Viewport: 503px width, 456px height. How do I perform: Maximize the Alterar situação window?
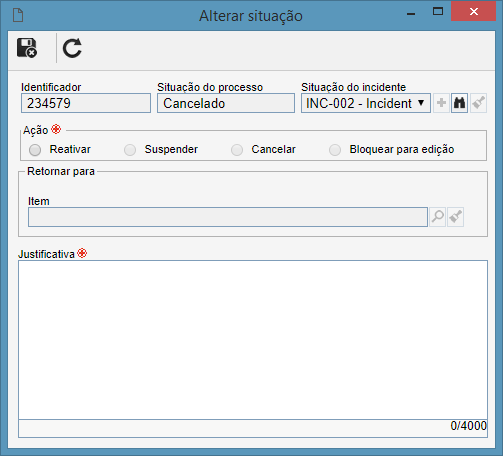pyautogui.click(x=438, y=12)
